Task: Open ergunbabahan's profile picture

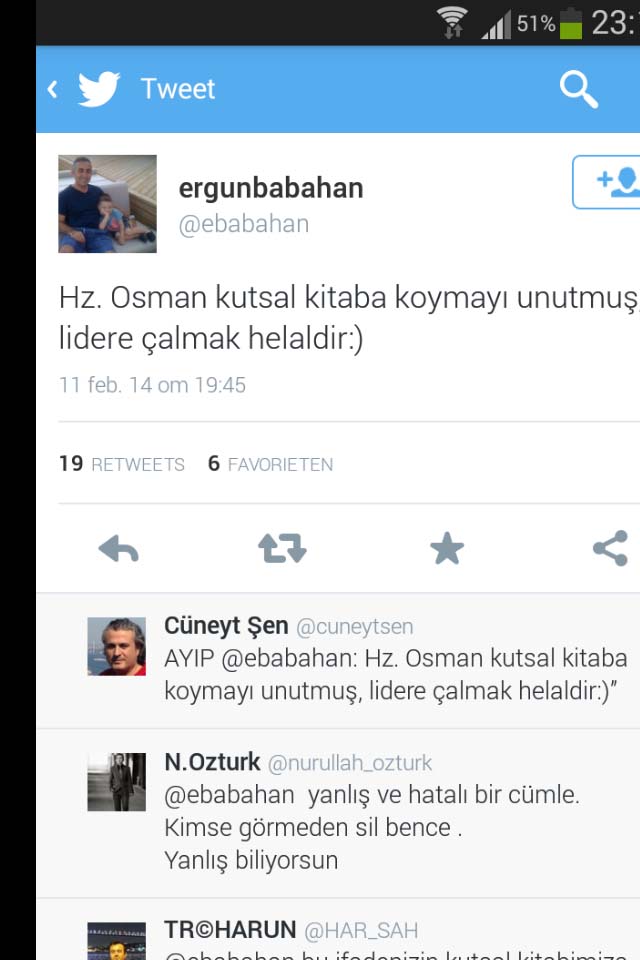Action: point(107,204)
